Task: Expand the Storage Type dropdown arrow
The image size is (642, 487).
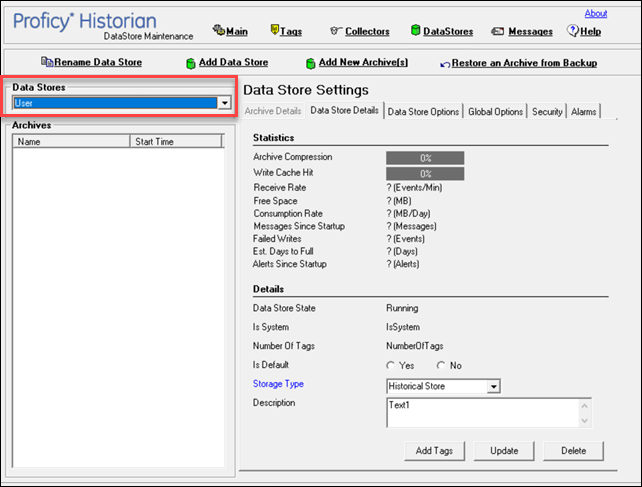Action: point(494,386)
